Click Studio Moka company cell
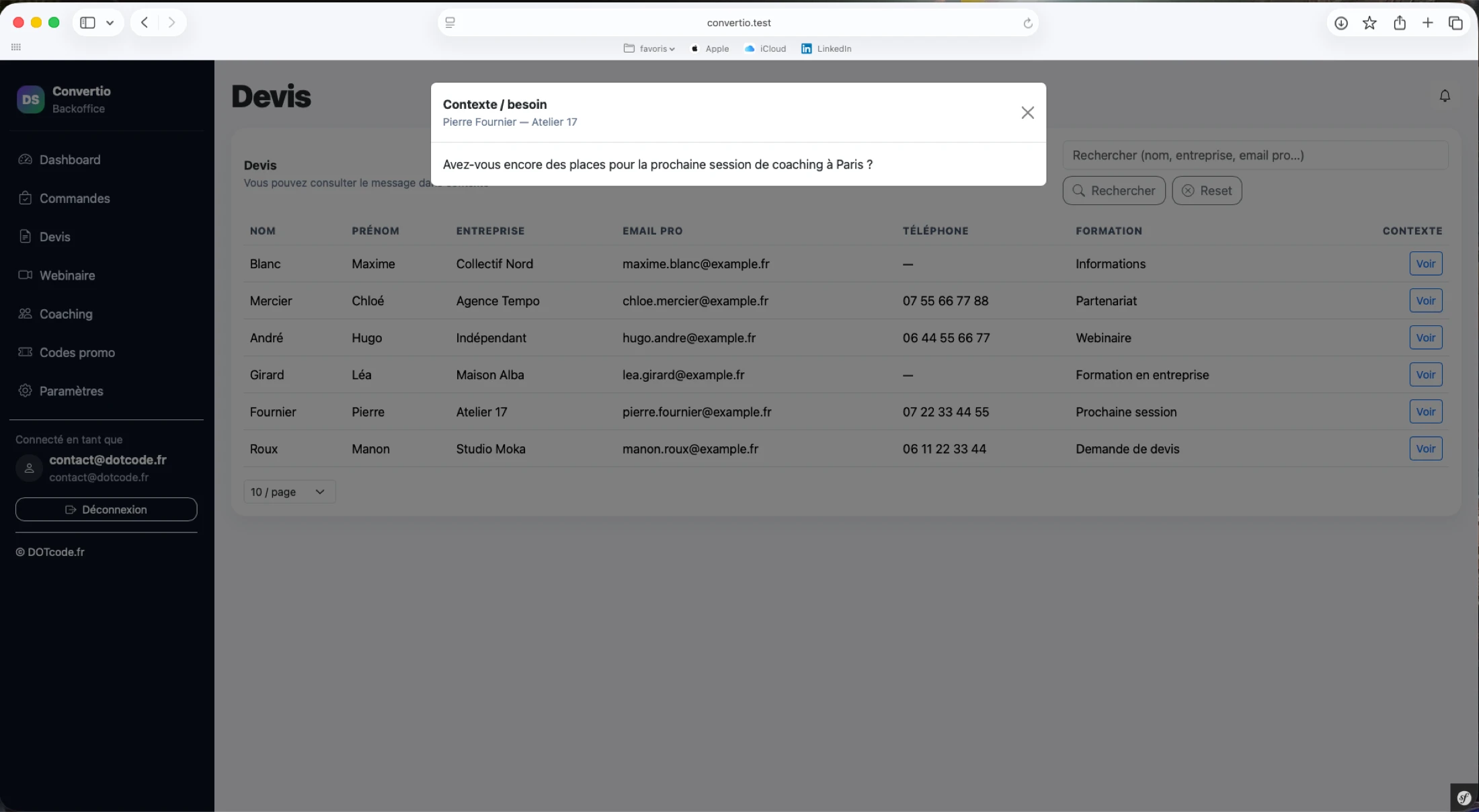 click(491, 449)
